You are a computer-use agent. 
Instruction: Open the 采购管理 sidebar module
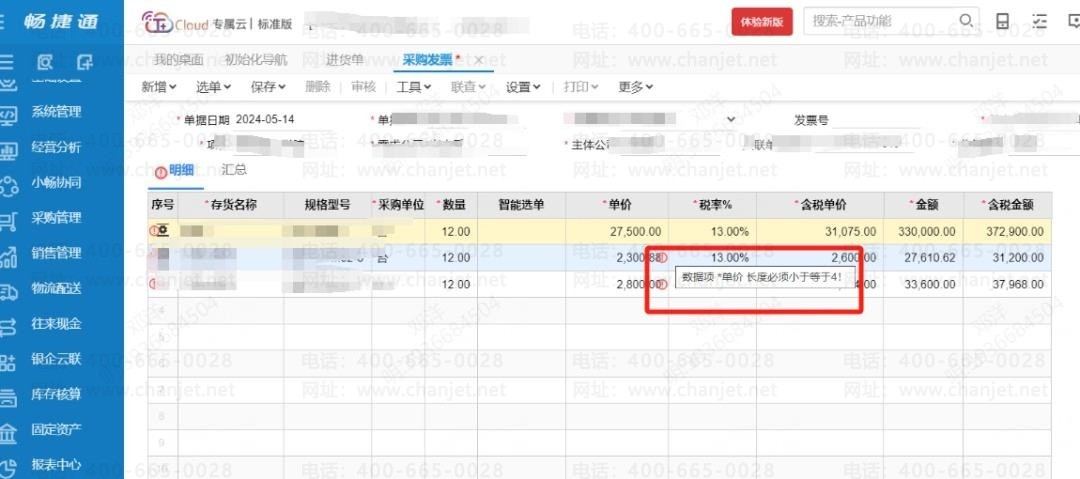click(x=55, y=218)
